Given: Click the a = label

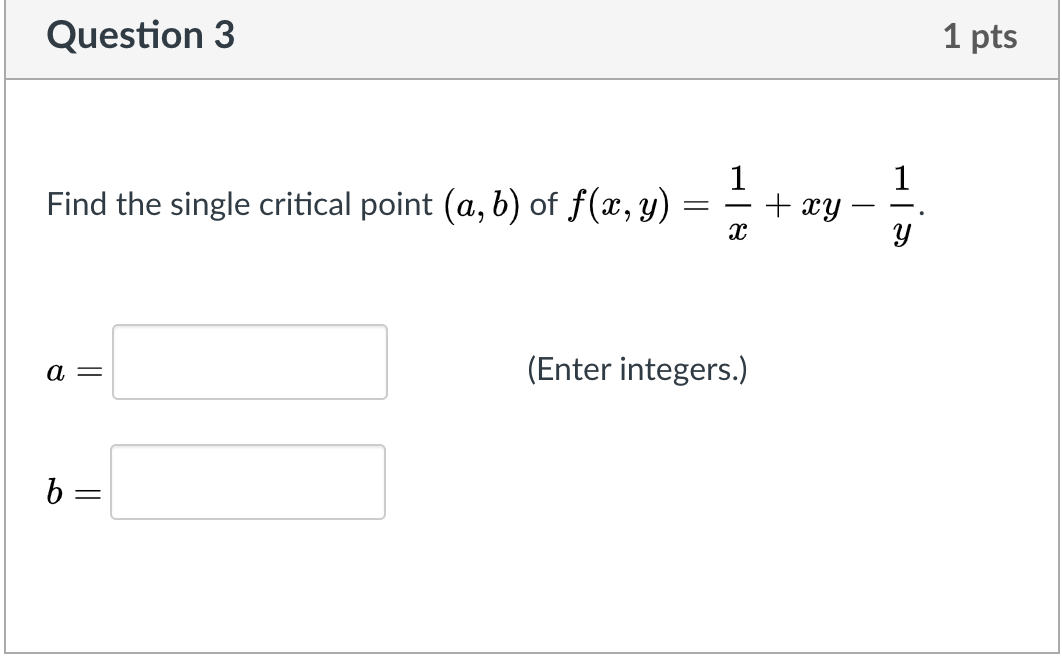Looking at the screenshot, I should pos(70,372).
